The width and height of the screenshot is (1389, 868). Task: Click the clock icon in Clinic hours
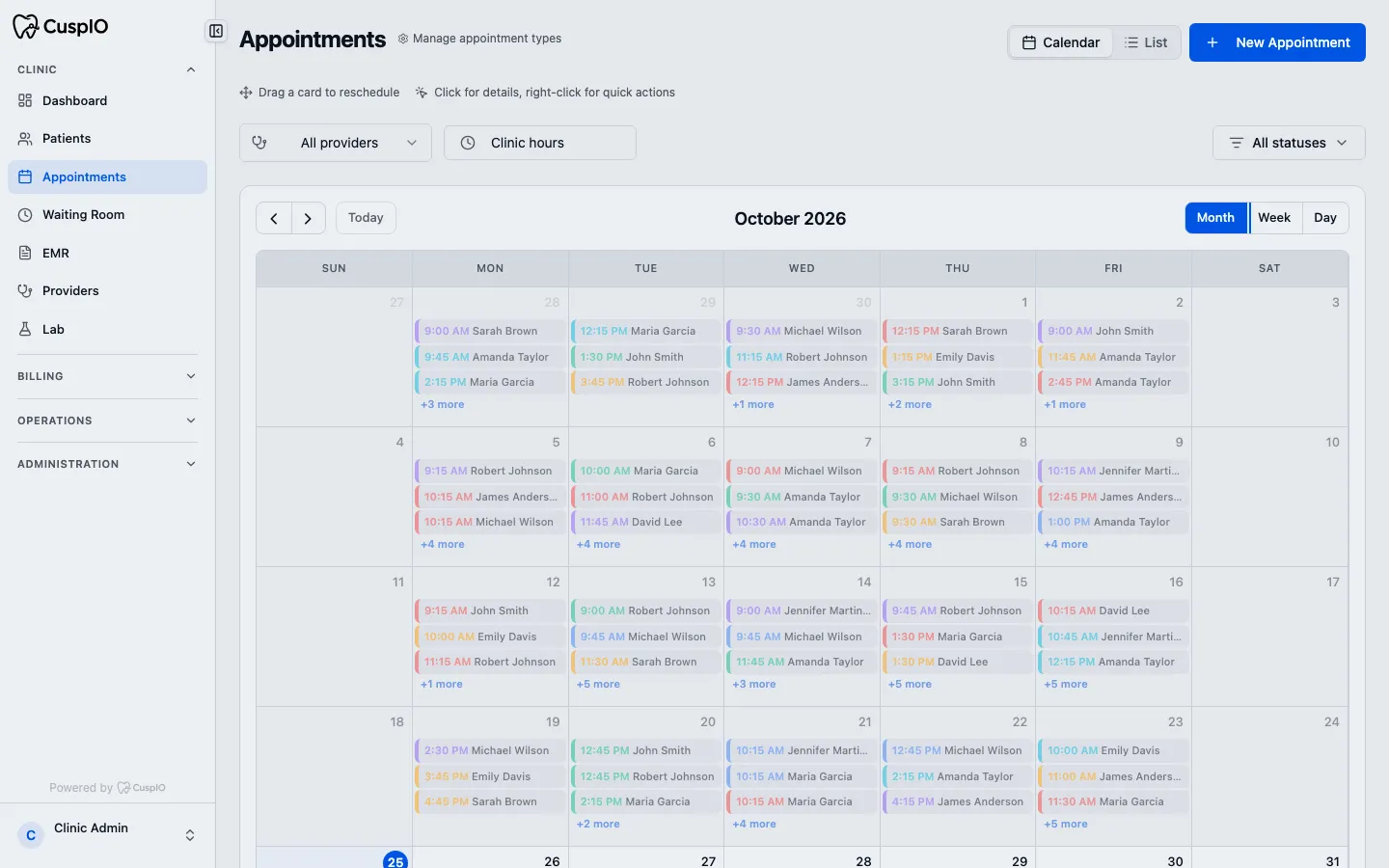point(468,143)
